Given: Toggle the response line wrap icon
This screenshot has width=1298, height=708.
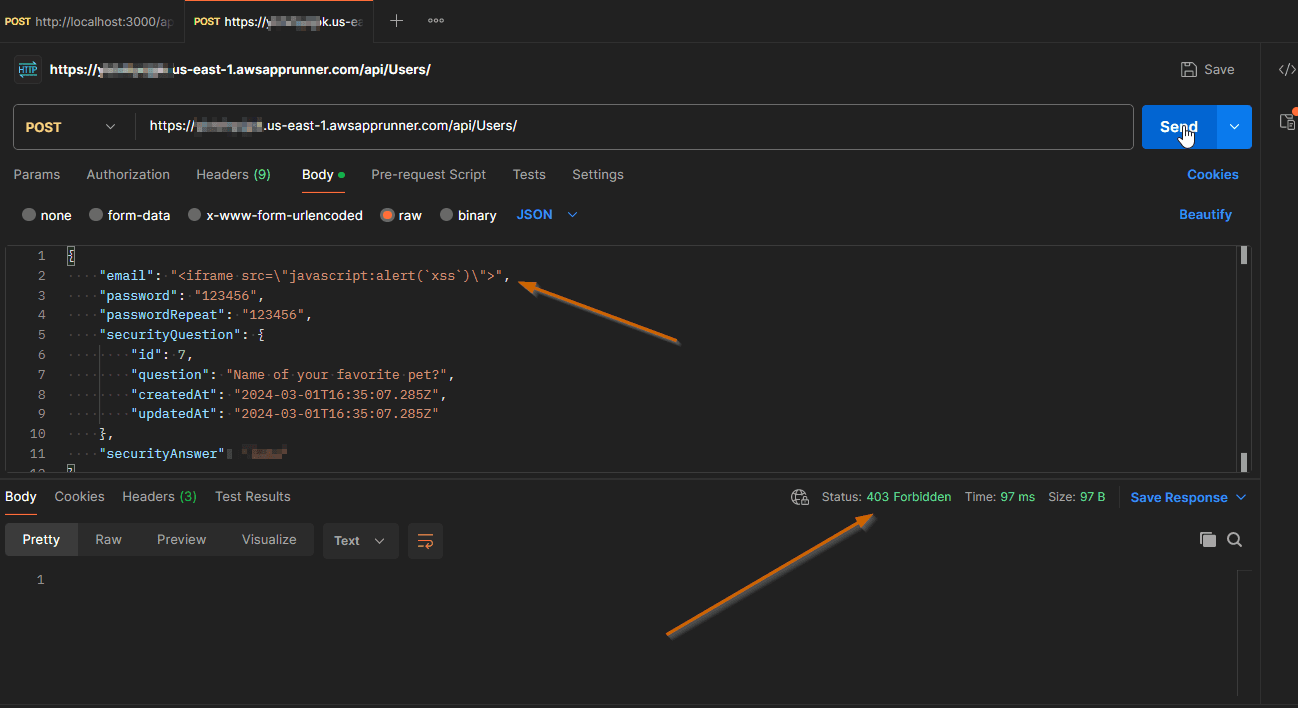Looking at the screenshot, I should (425, 541).
